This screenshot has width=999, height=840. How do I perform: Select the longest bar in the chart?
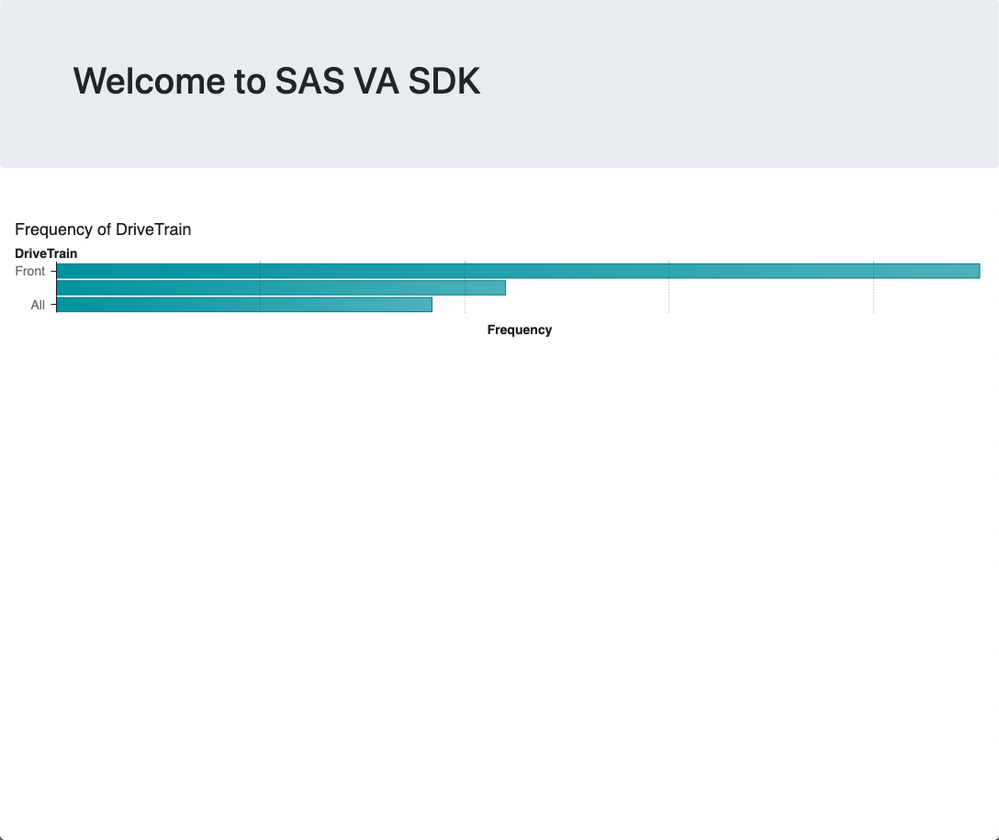coord(500,270)
